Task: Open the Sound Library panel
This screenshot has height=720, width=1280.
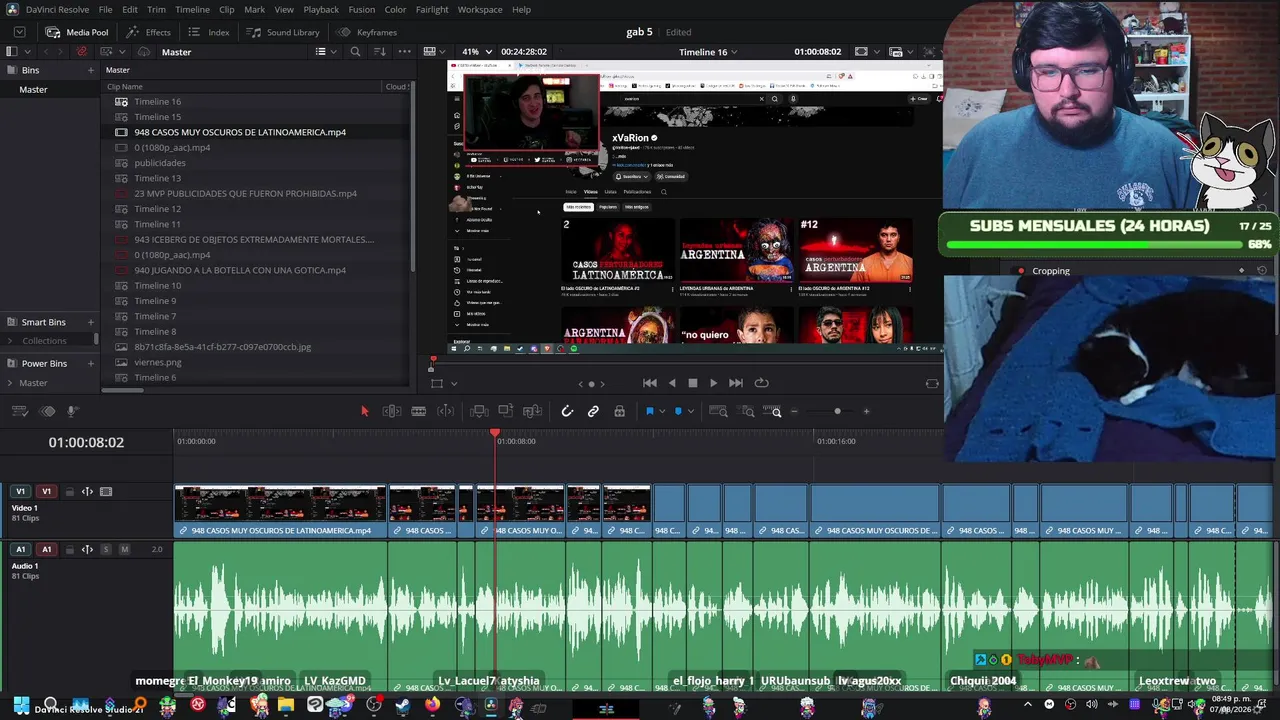Action: 282,32
